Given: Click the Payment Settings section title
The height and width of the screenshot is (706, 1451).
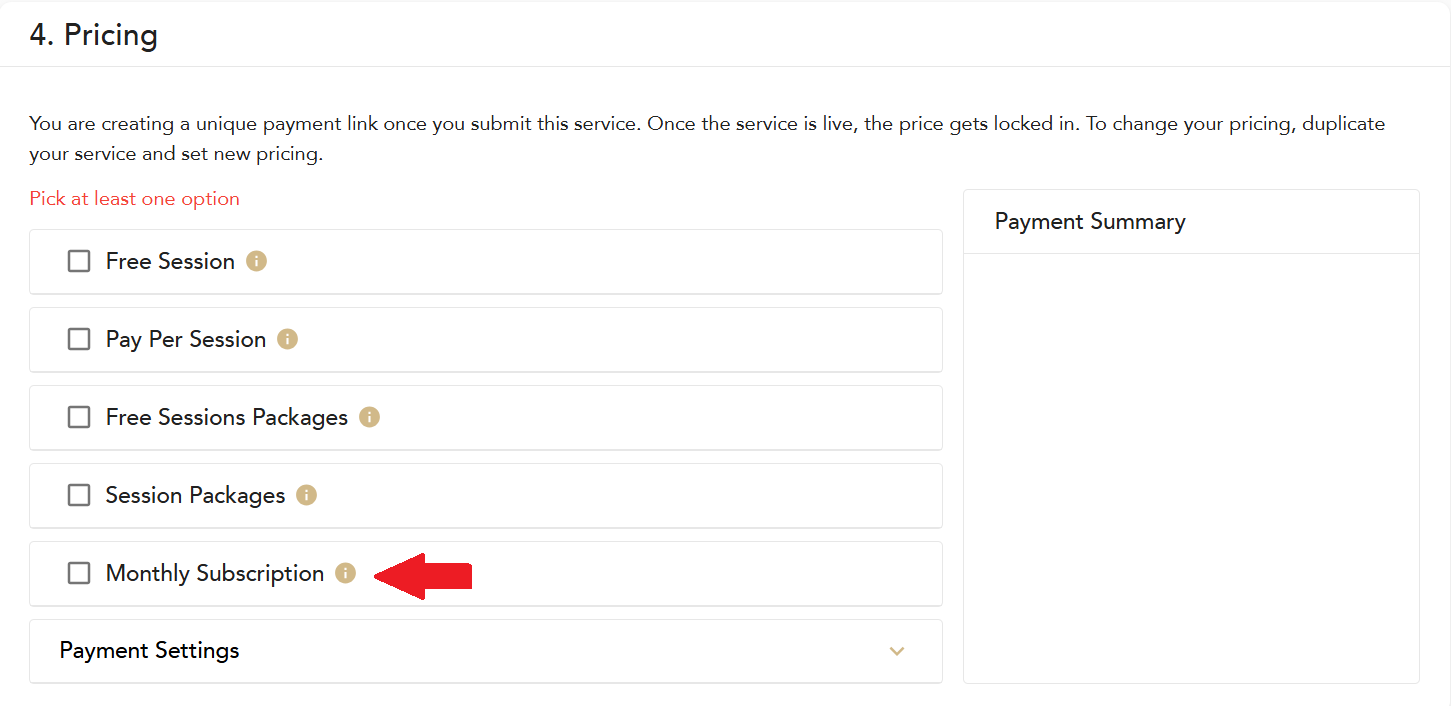Looking at the screenshot, I should (x=150, y=651).
